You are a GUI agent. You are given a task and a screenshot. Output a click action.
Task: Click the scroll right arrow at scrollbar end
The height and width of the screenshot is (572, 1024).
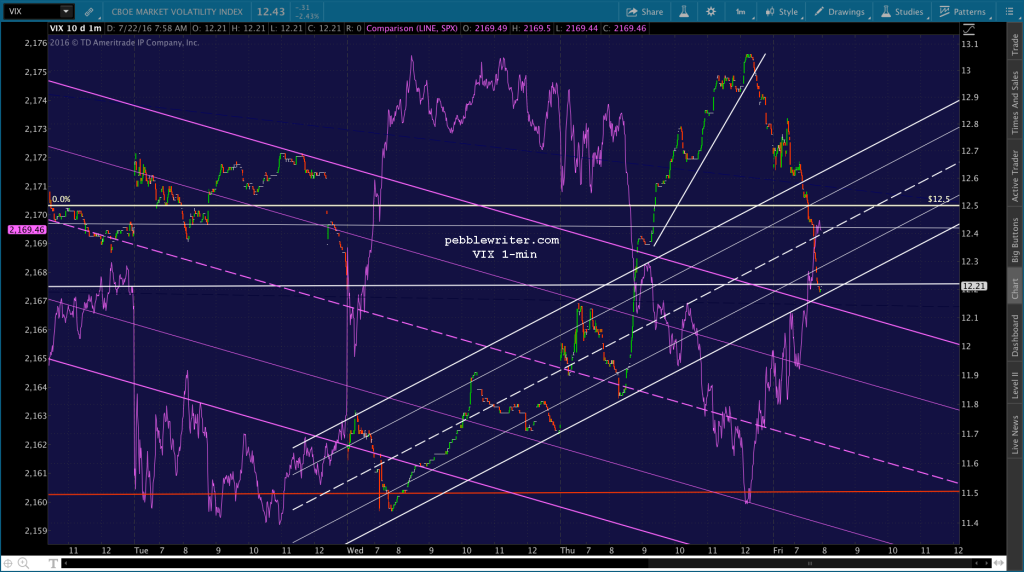(987, 563)
